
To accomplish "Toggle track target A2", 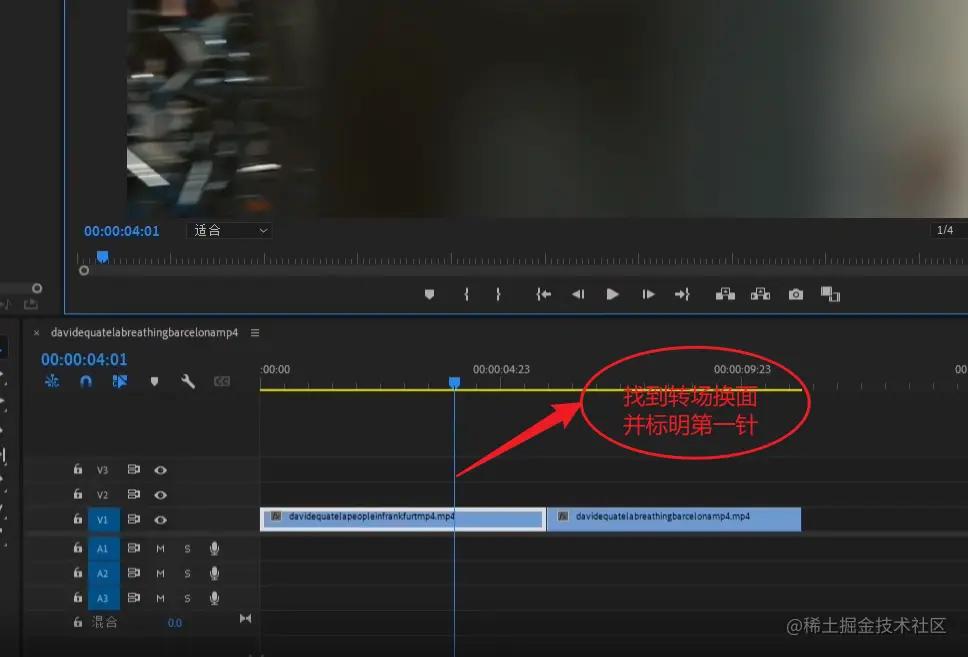I will point(102,573).
